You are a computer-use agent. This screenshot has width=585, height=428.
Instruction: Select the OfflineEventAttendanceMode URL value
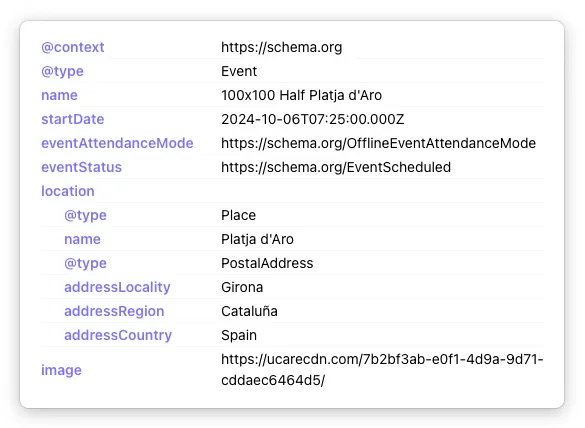click(378, 143)
